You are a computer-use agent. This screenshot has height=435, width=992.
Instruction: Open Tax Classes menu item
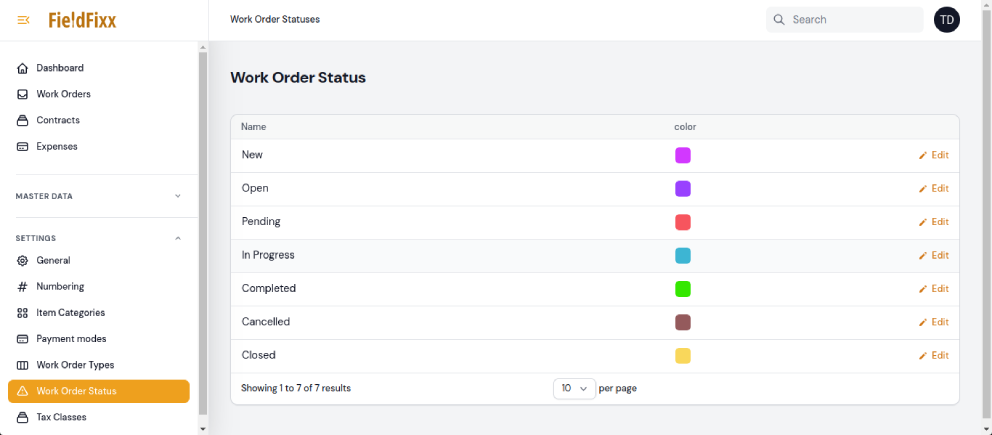pos(61,417)
